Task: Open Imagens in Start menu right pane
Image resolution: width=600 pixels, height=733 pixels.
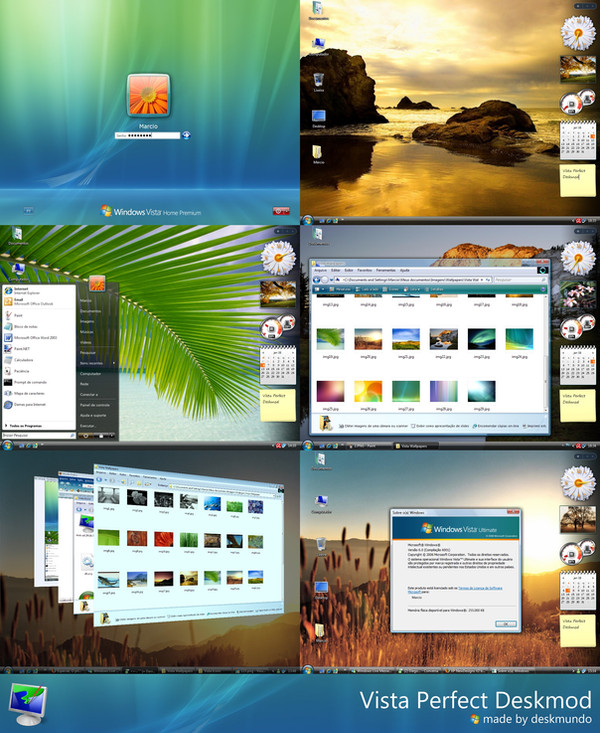Action: 86,321
